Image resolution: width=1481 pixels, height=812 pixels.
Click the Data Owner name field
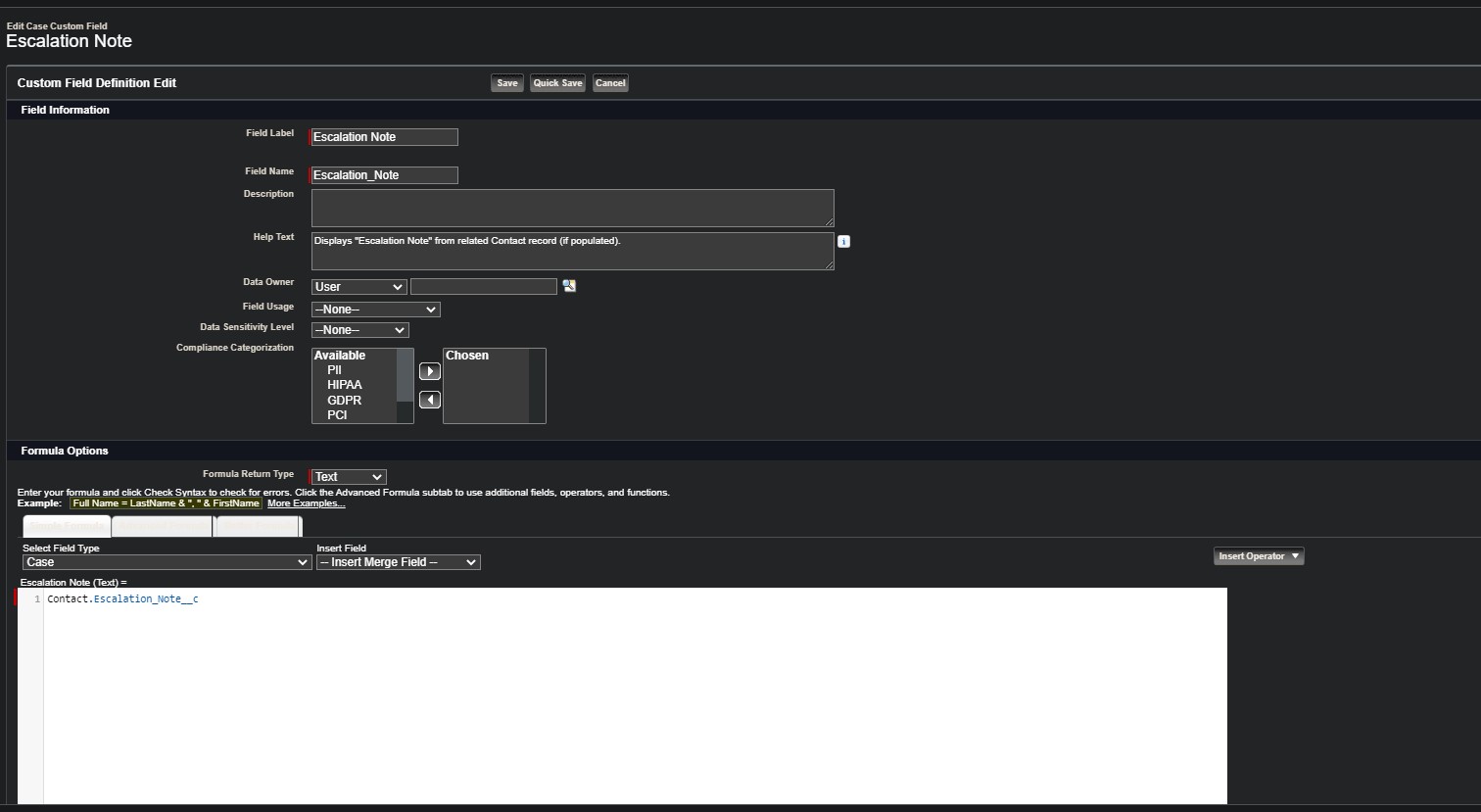coord(484,286)
